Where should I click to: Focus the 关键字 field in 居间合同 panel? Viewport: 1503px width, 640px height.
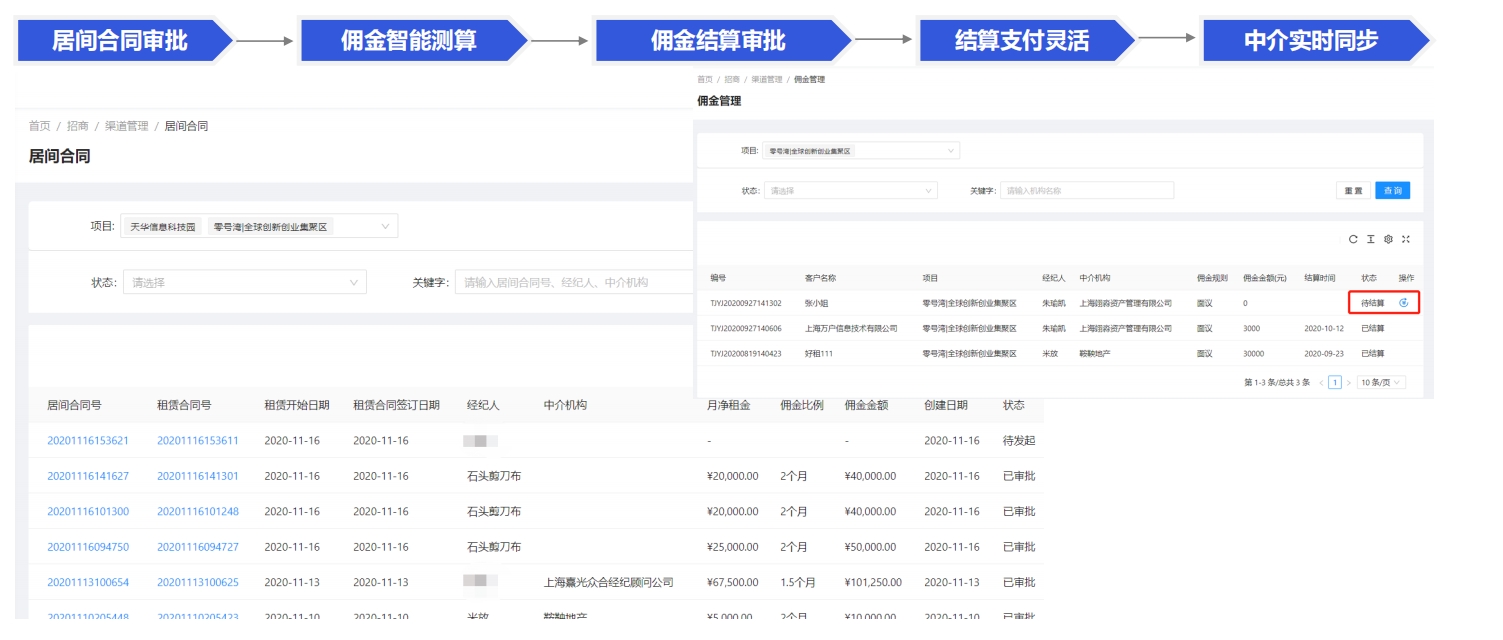click(574, 283)
